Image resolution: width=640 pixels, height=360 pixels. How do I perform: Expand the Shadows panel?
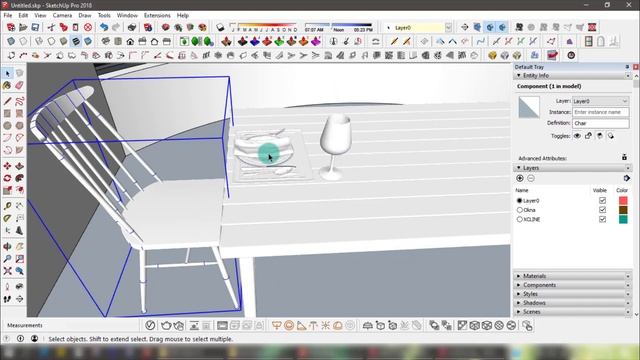coord(519,303)
